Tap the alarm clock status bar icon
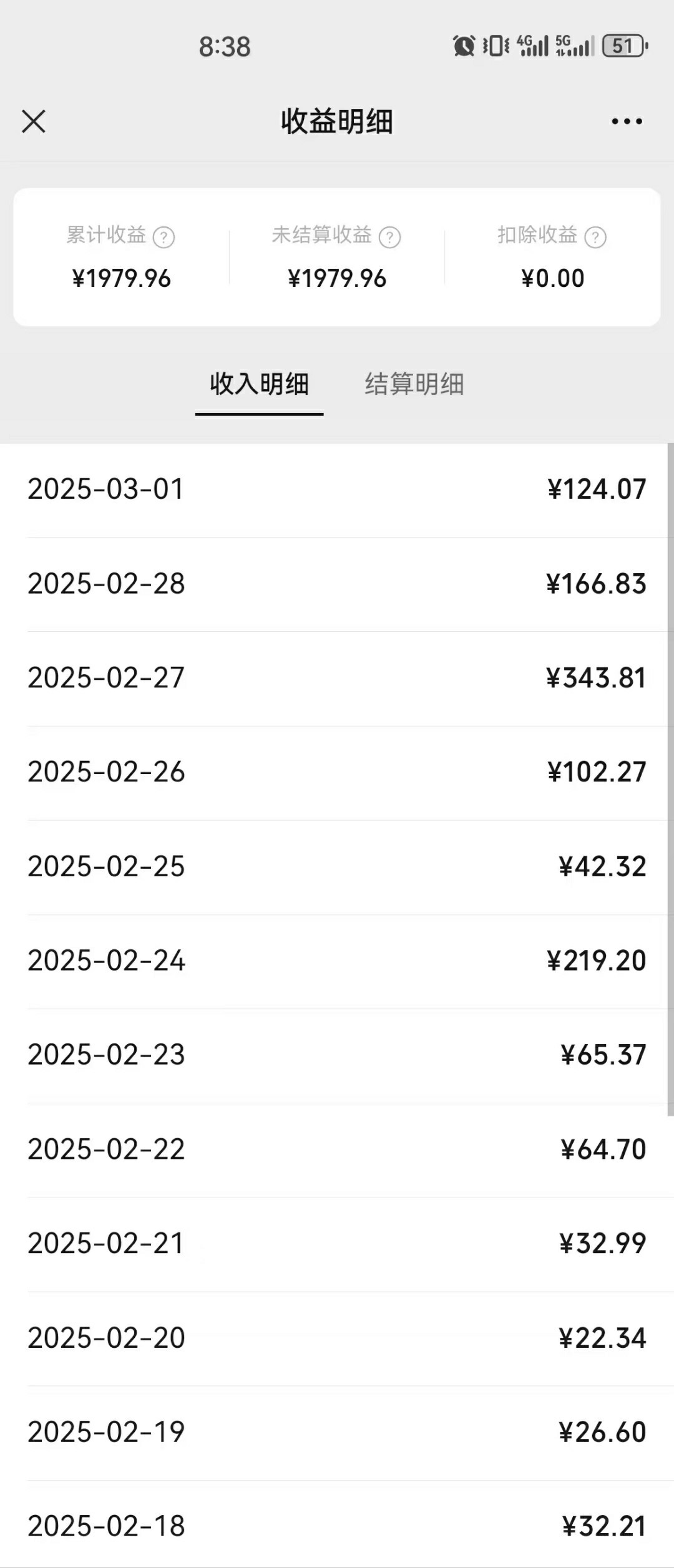The height and width of the screenshot is (1568, 674). click(464, 46)
